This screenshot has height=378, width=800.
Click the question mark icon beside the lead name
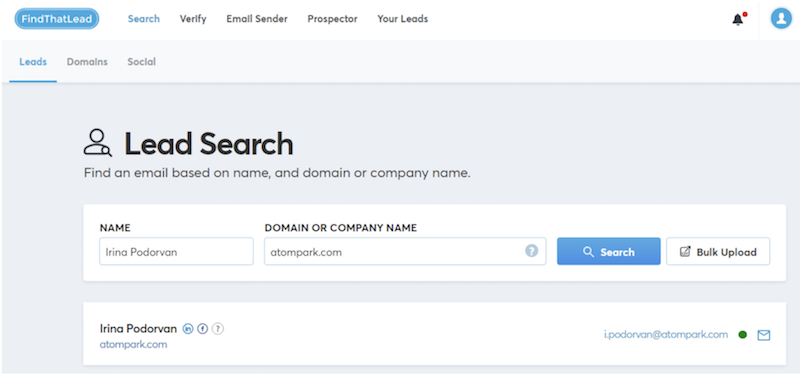tap(218, 329)
